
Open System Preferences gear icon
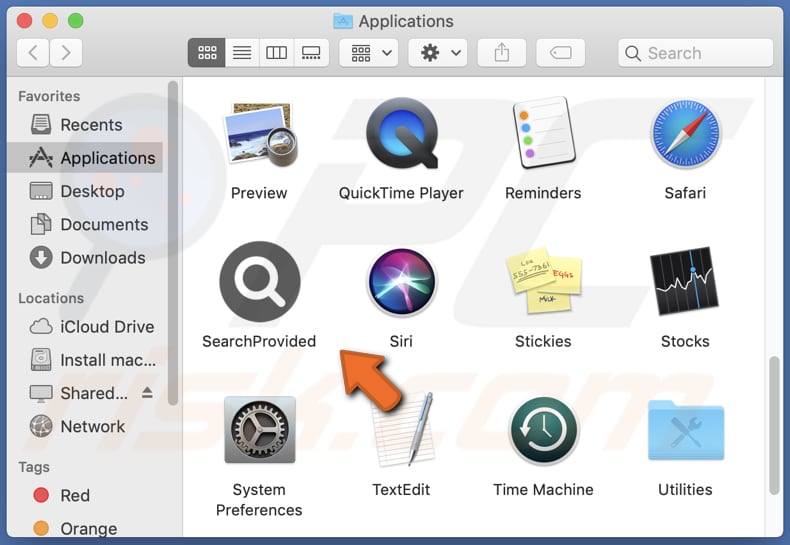(260, 430)
